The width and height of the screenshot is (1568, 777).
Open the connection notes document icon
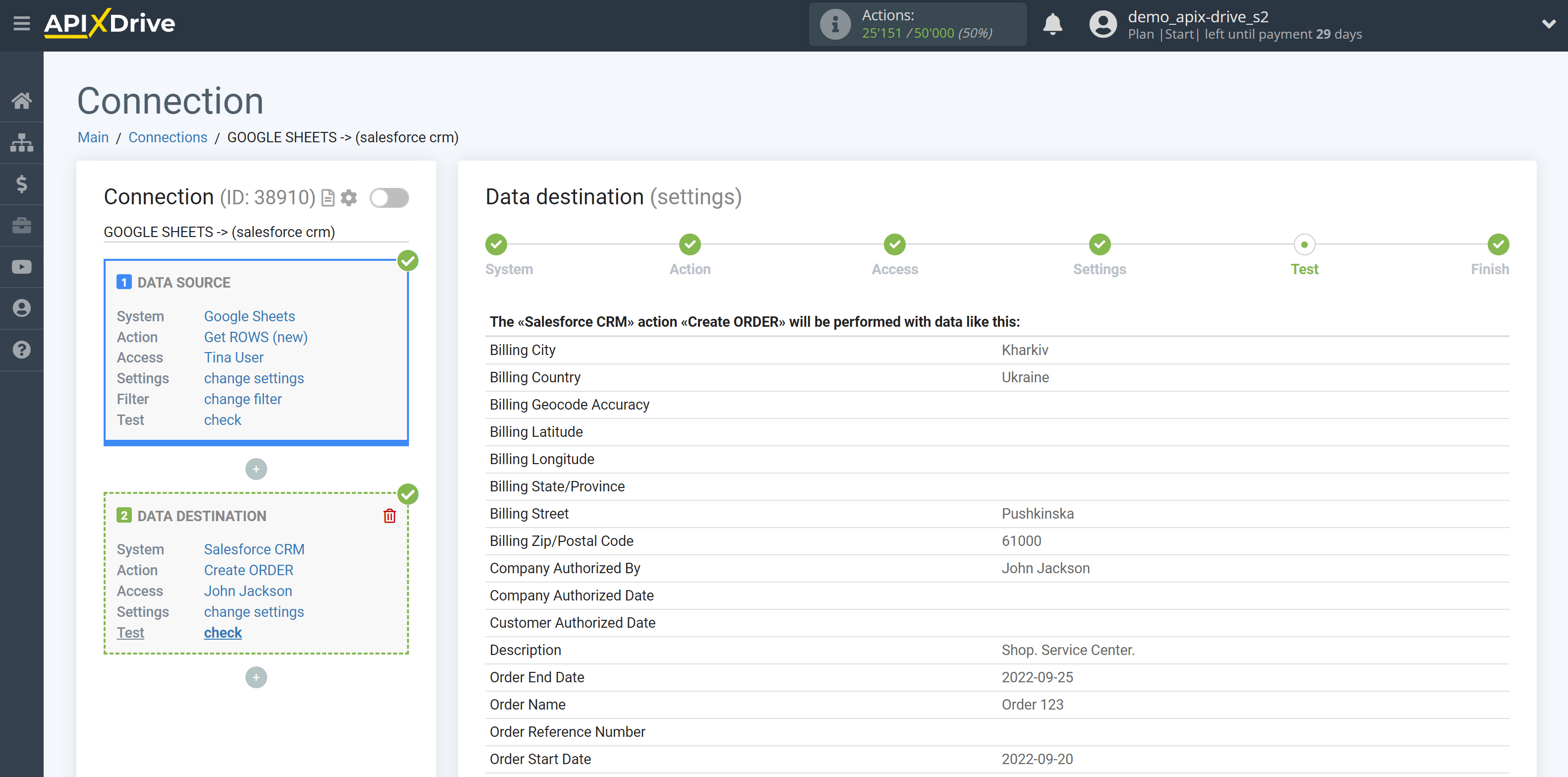(328, 198)
